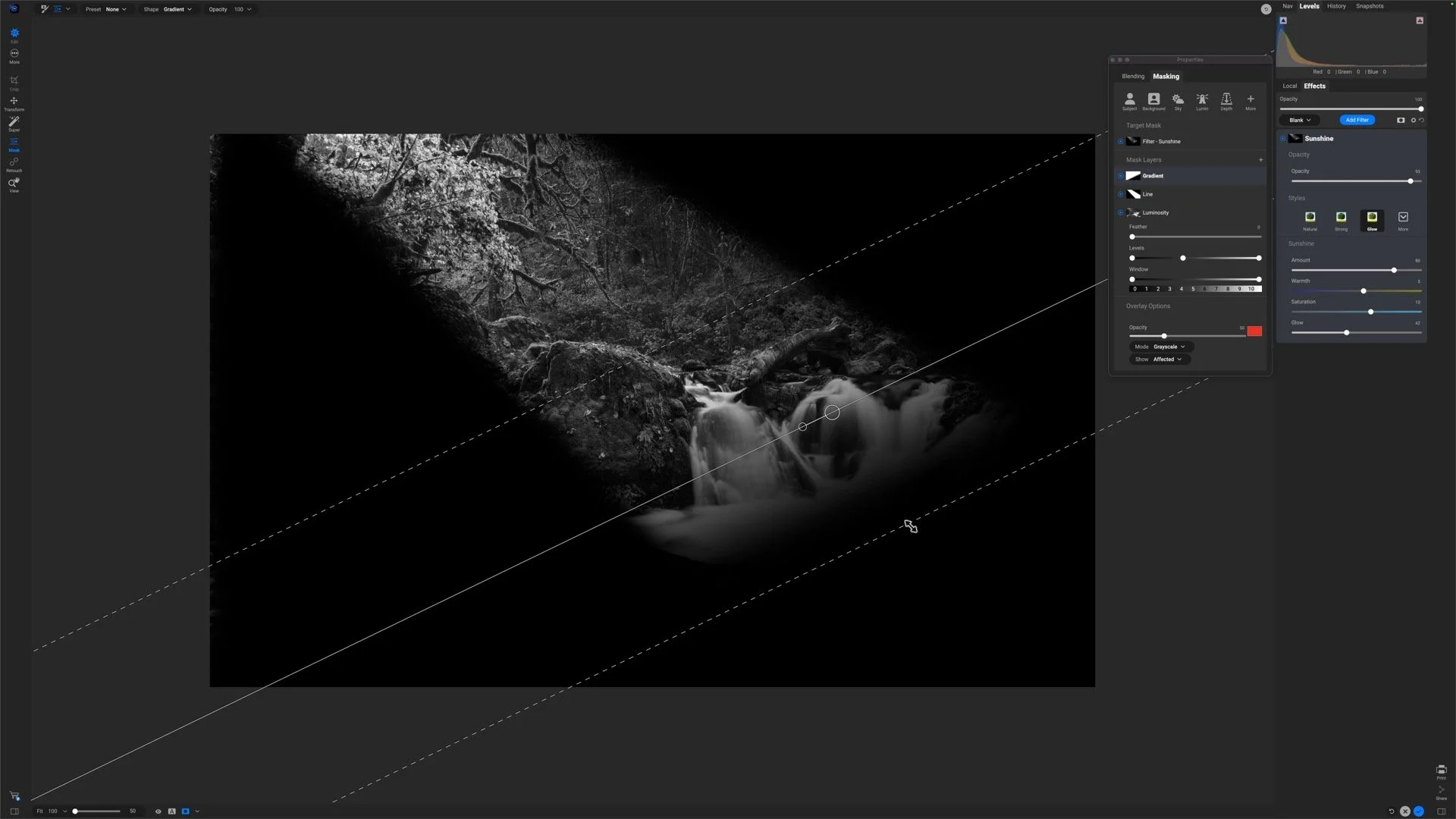The width and height of the screenshot is (1456, 819).
Task: Open the More module icon in sidebar
Action: [x=14, y=55]
